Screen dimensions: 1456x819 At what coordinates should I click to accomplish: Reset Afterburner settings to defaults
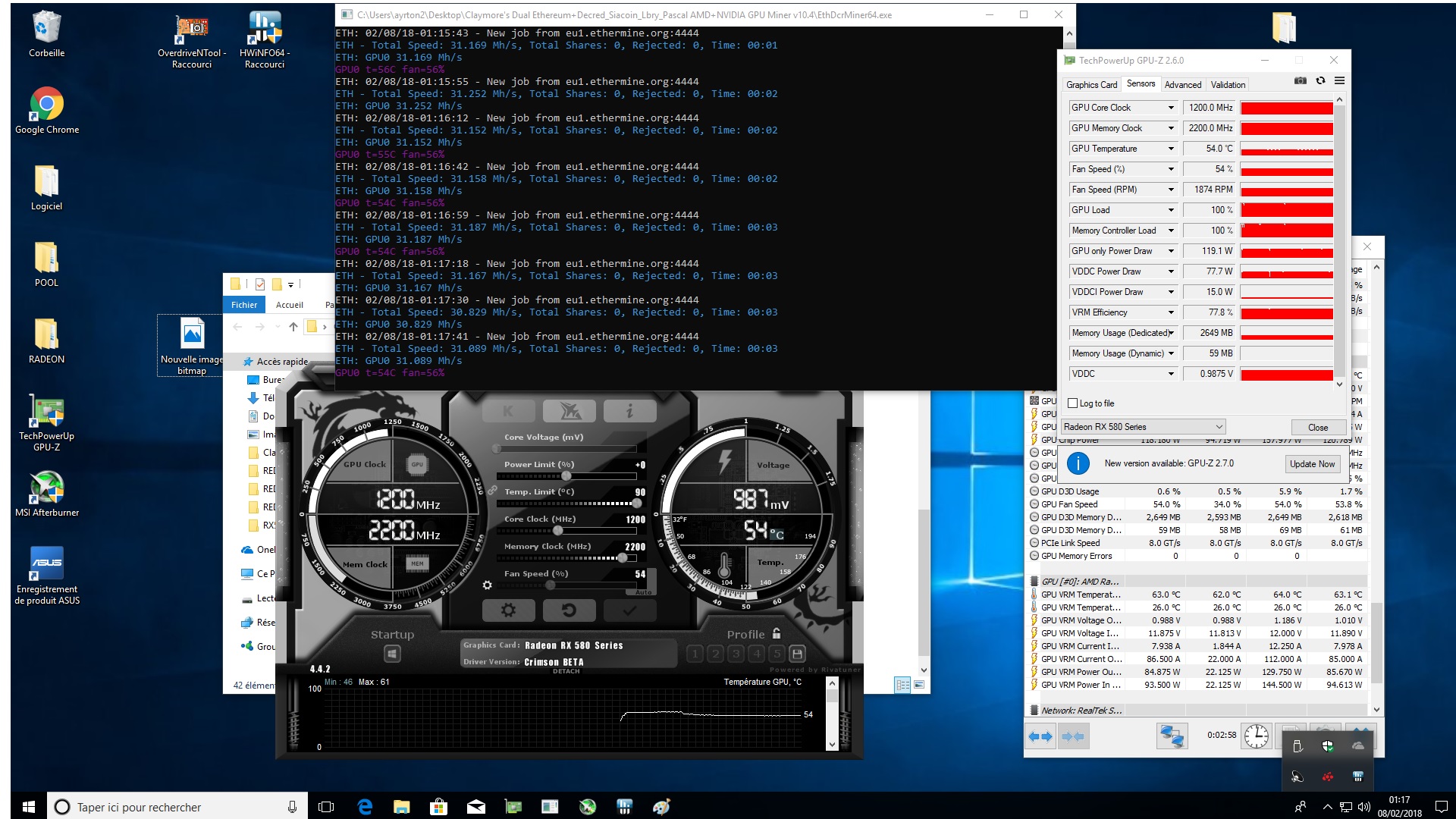(570, 610)
